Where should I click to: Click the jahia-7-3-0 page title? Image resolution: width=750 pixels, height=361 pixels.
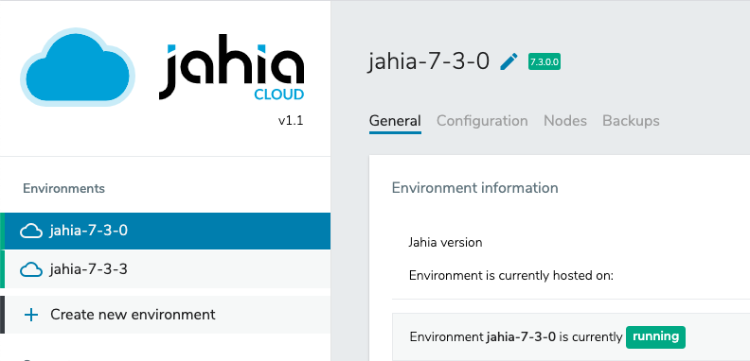pyautogui.click(x=429, y=62)
